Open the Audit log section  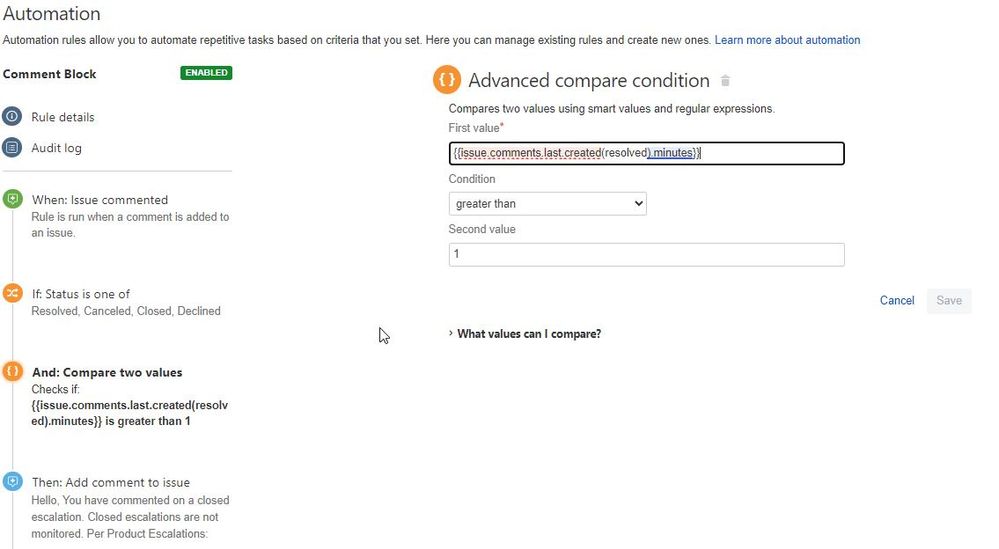tap(56, 148)
